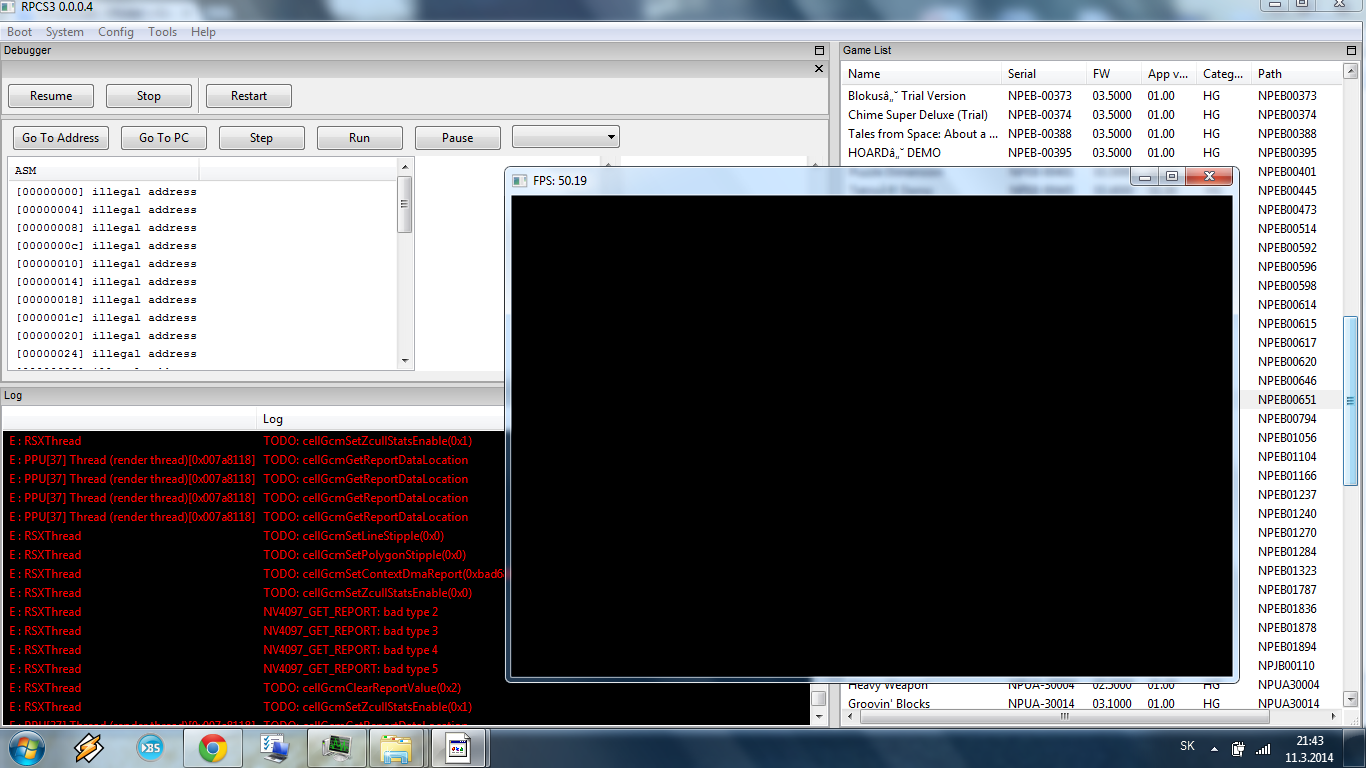This screenshot has height=768, width=1366.
Task: Click the Game List scrollbar thumb
Action: (x=1350, y=400)
